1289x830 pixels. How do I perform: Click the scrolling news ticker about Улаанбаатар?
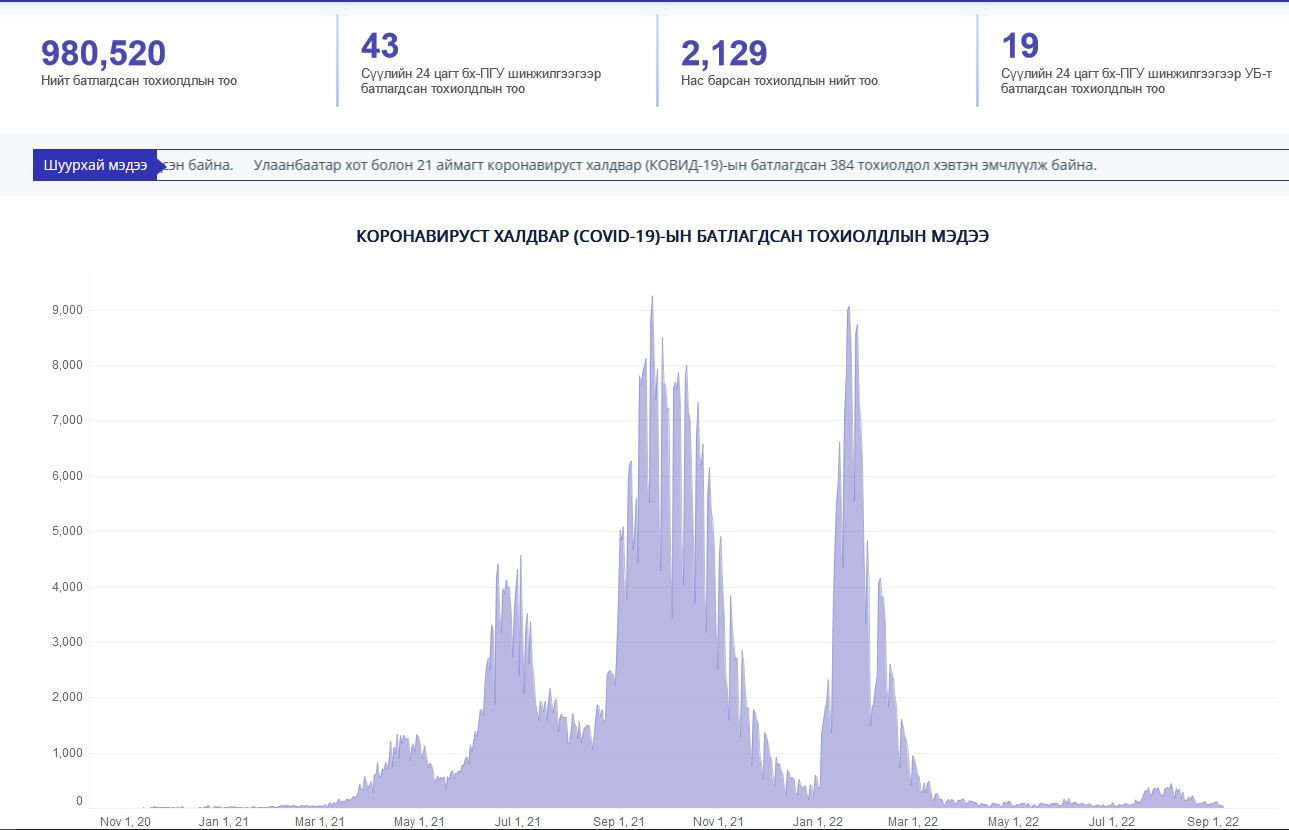pos(675,165)
